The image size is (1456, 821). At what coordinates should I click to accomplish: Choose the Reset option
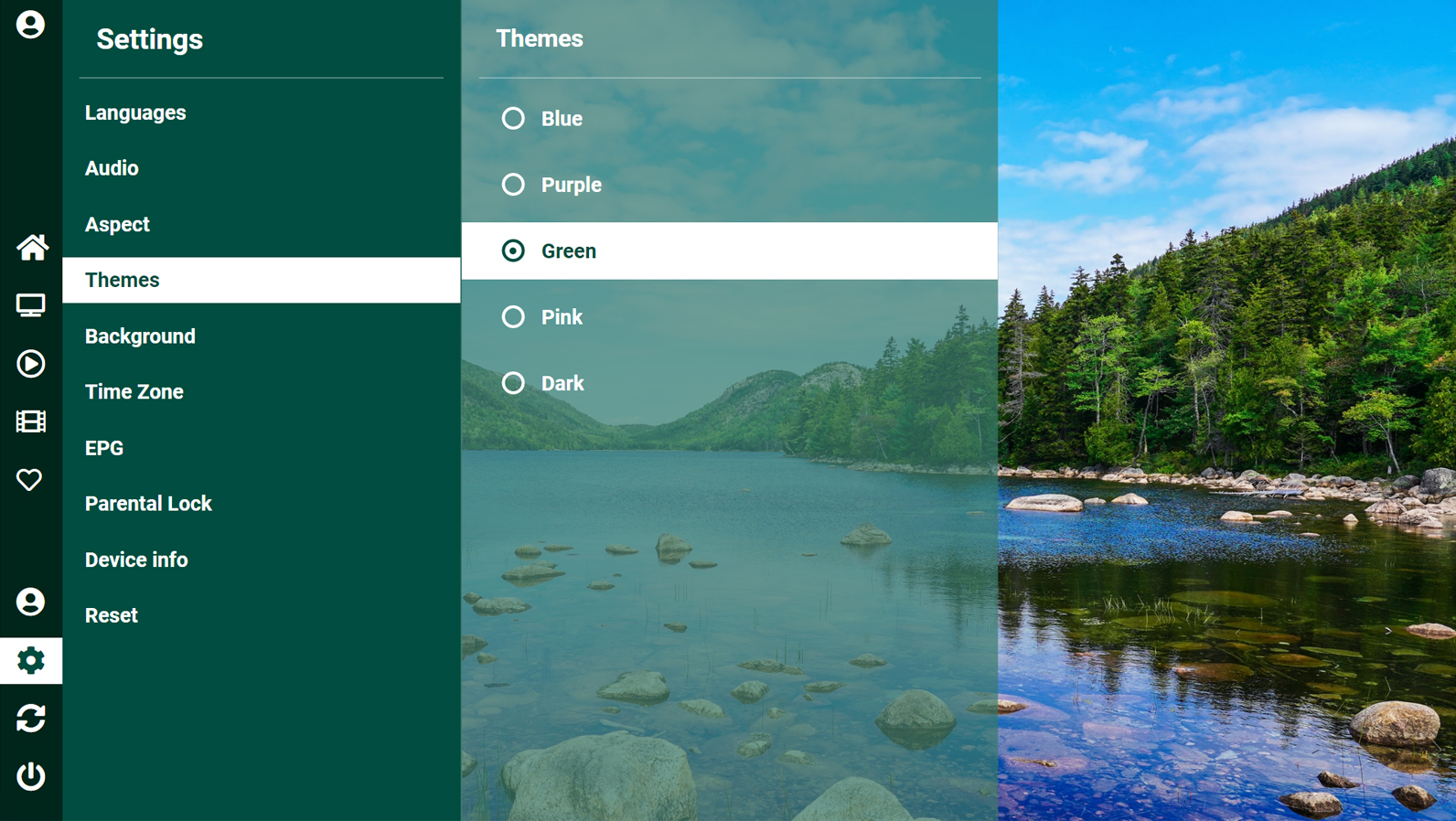tap(262, 615)
